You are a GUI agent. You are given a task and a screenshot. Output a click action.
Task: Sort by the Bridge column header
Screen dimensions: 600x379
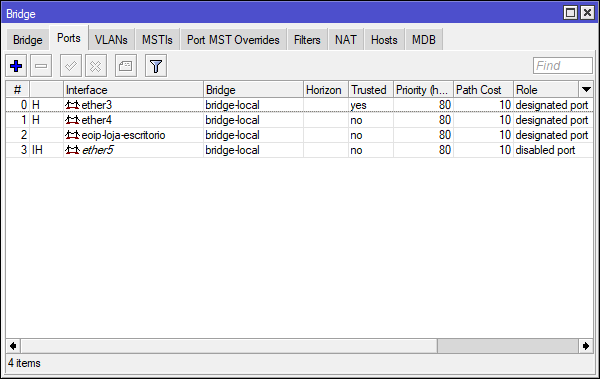253,90
